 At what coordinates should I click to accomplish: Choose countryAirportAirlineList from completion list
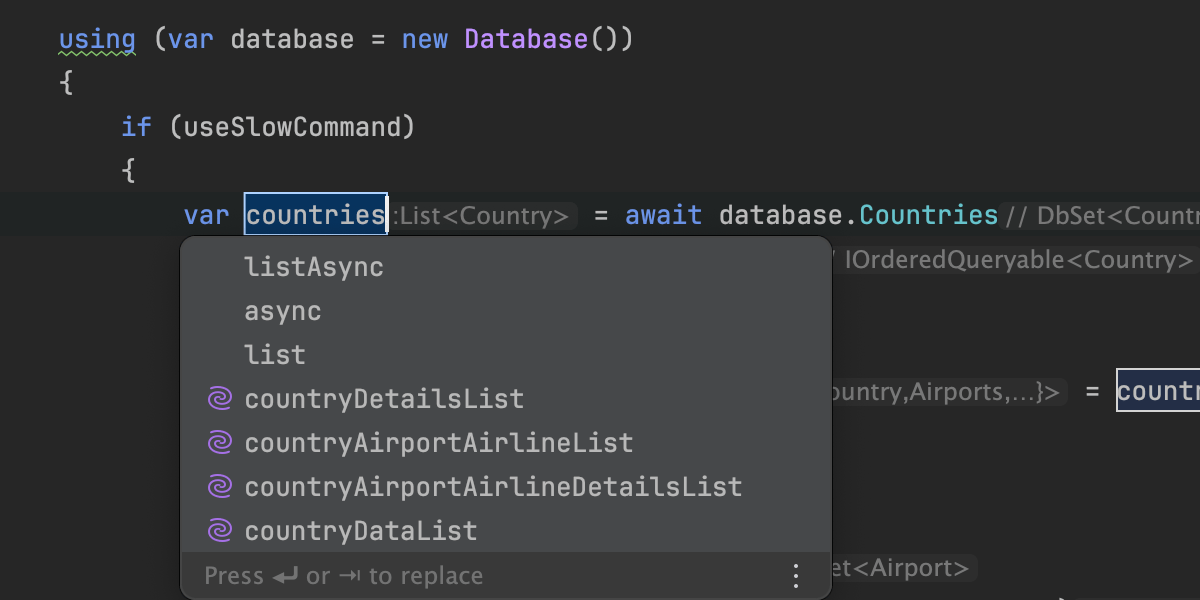pyautogui.click(x=438, y=443)
